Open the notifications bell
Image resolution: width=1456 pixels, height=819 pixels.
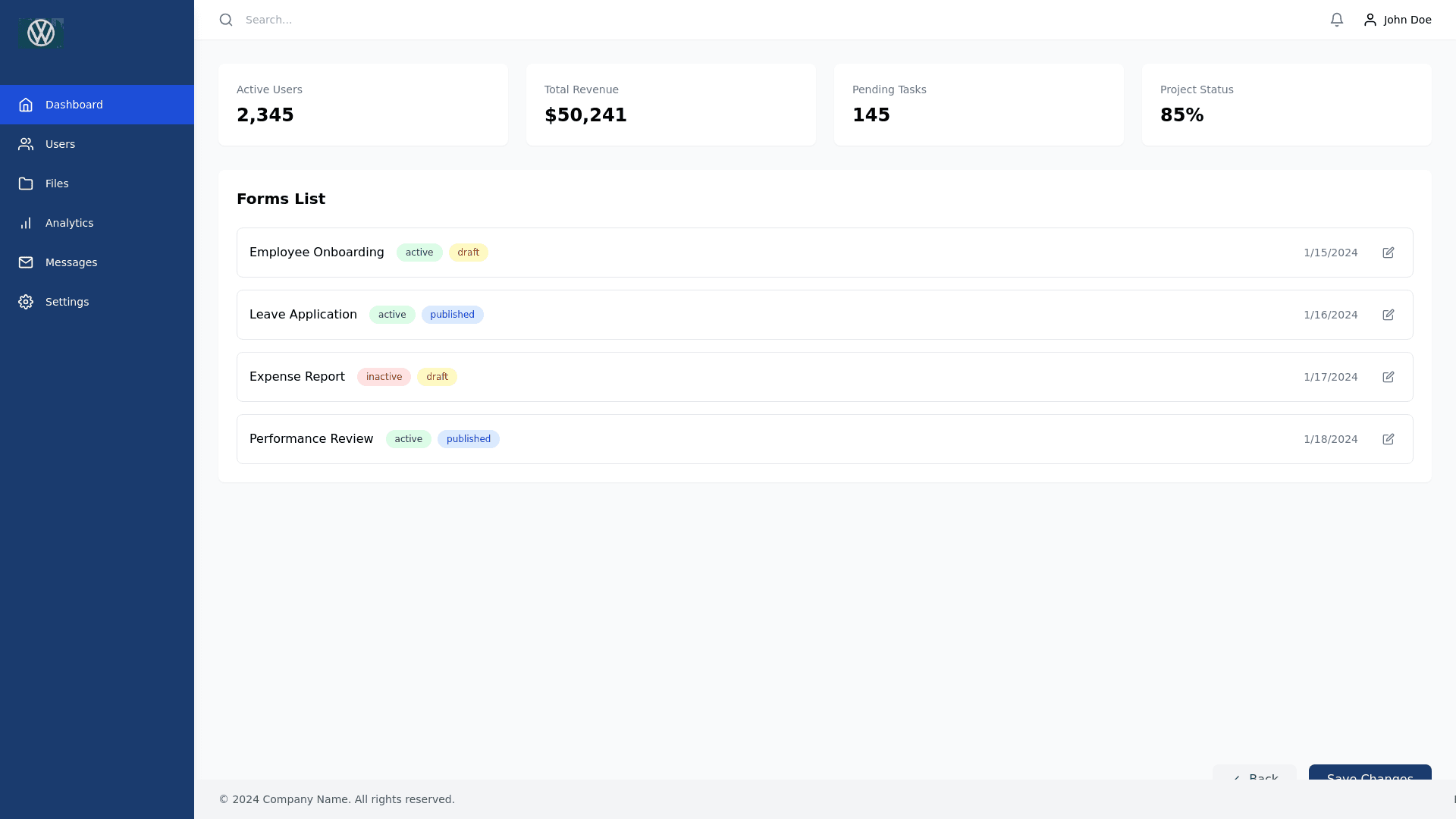point(1337,20)
